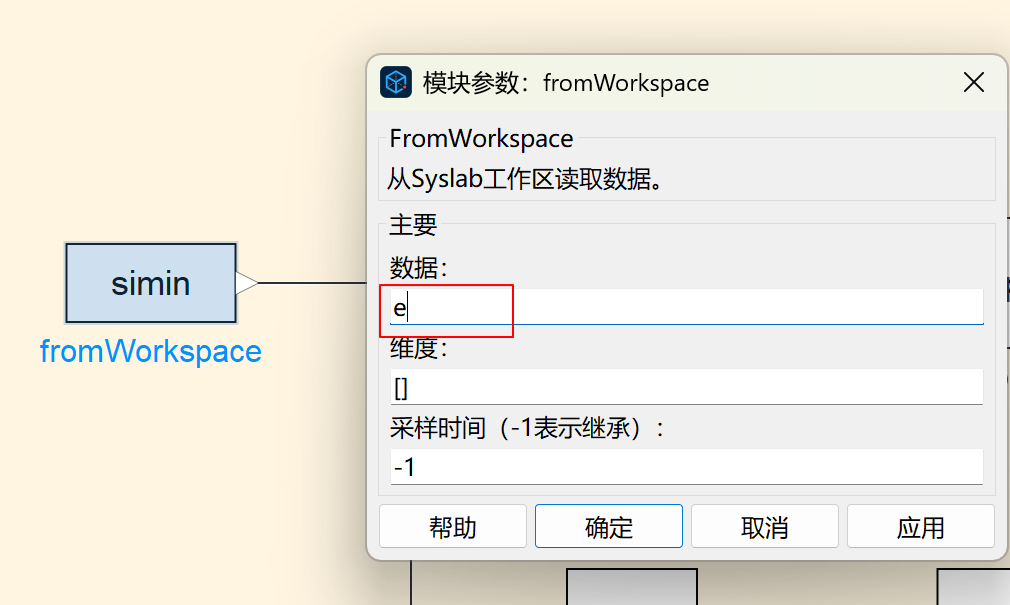The image size is (1010, 605).
Task: Click the output port arrow of simin block
Action: pos(246,283)
